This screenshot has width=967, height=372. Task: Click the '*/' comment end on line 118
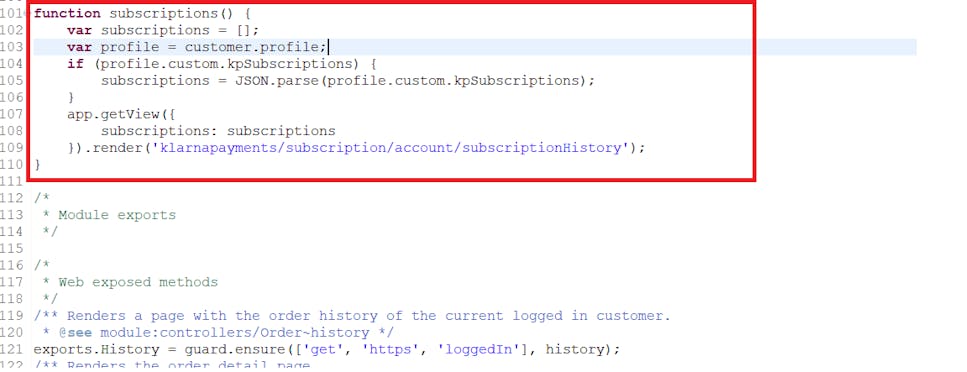(50, 299)
